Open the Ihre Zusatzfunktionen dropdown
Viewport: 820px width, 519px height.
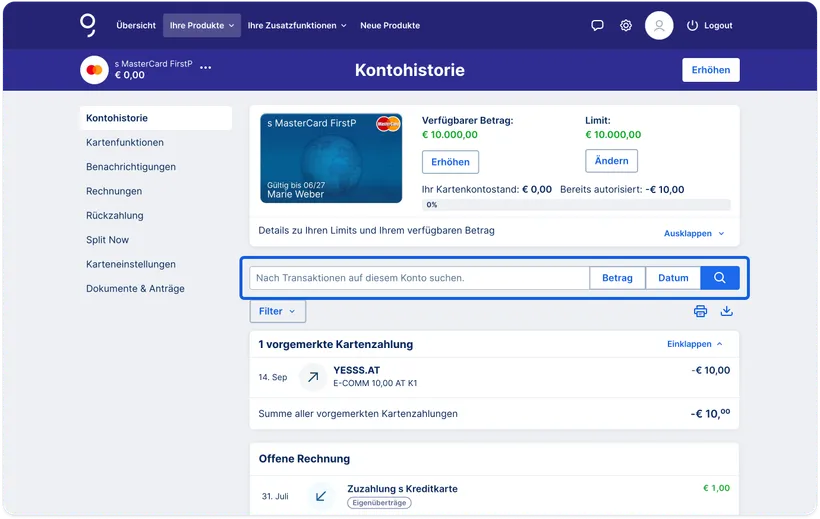point(297,25)
